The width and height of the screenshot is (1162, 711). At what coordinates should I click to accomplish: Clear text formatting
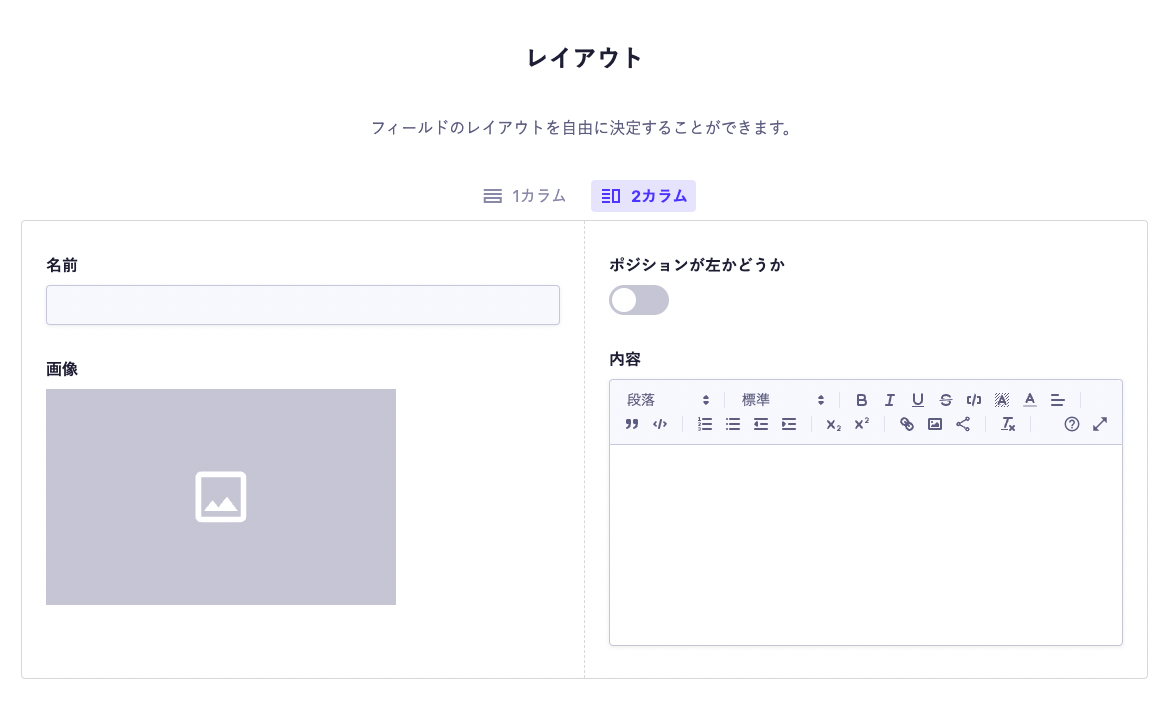point(1008,424)
